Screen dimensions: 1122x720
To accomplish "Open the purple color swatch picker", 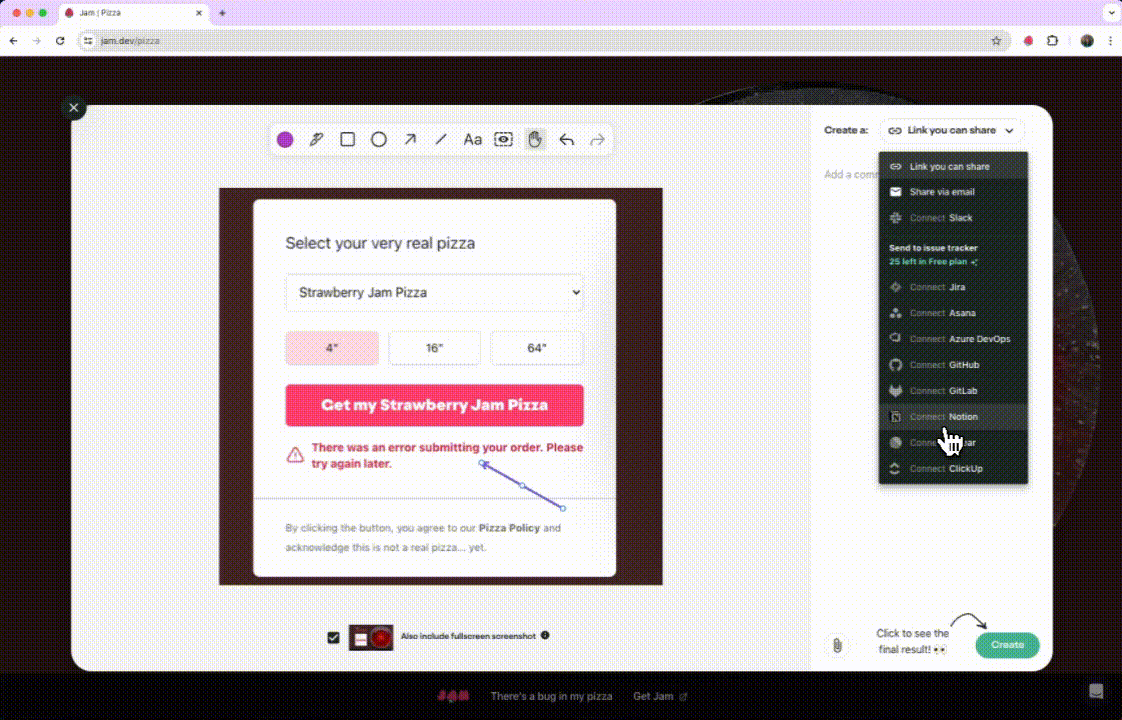I will point(285,140).
